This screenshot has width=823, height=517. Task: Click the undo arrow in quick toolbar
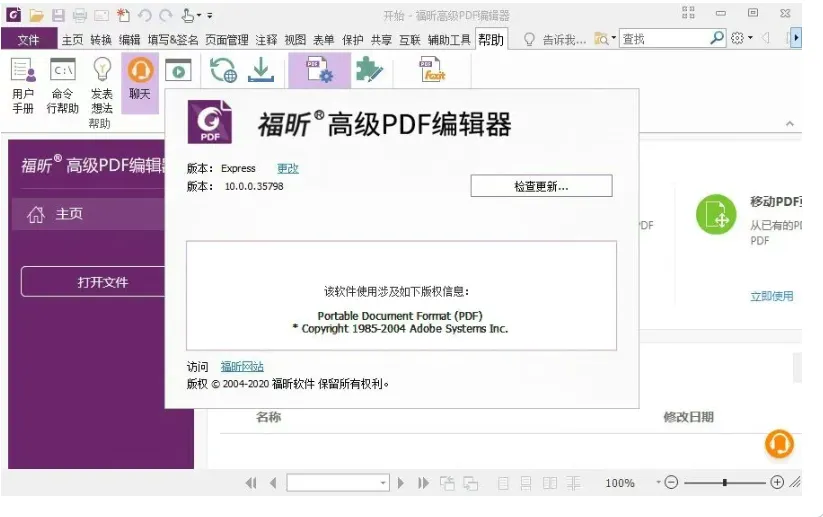[x=145, y=15]
